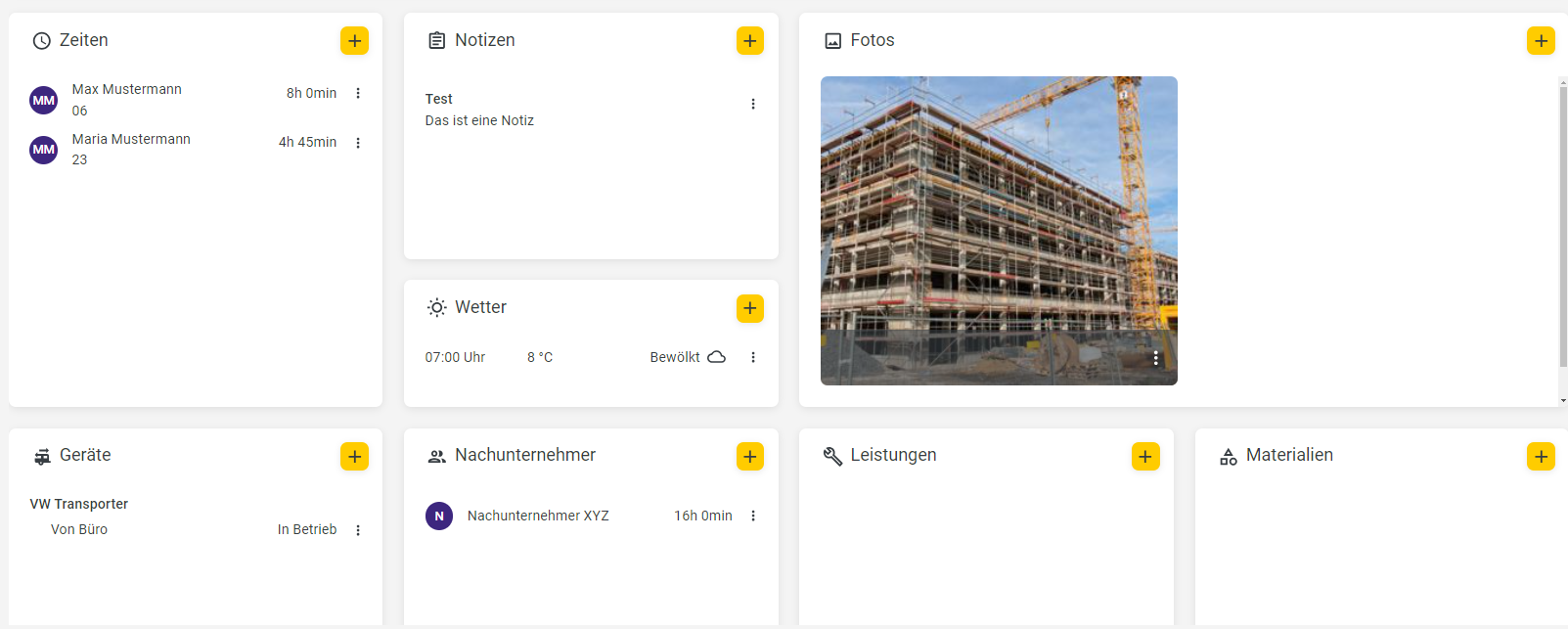This screenshot has height=629, width=1568.
Task: Click the Fotos panel scrollbar
Action: coord(1563,225)
